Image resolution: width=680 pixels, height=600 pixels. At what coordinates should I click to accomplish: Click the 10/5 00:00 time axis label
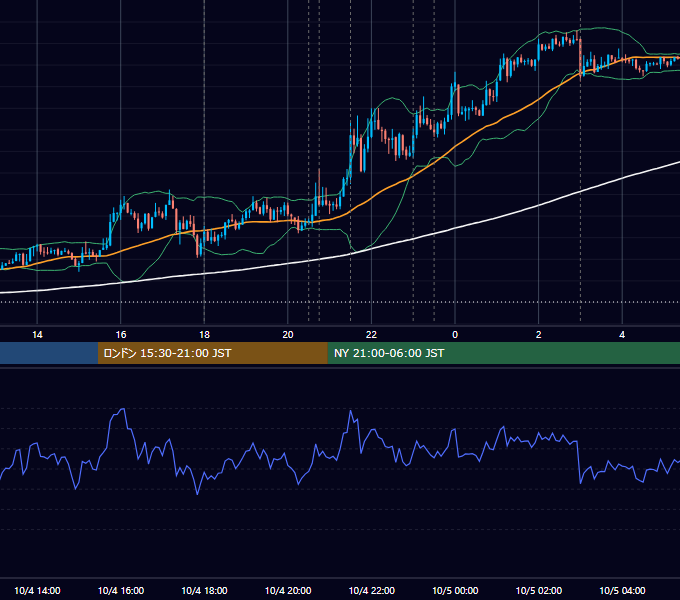point(455,590)
